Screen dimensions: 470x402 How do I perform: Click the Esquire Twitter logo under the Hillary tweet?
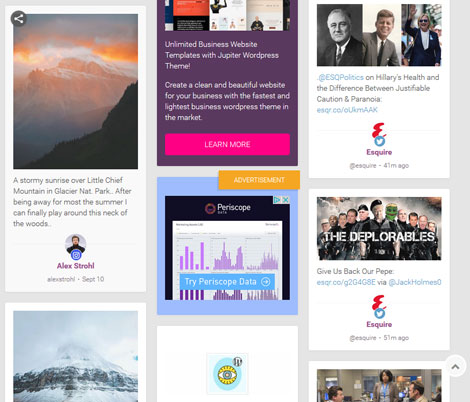379,135
